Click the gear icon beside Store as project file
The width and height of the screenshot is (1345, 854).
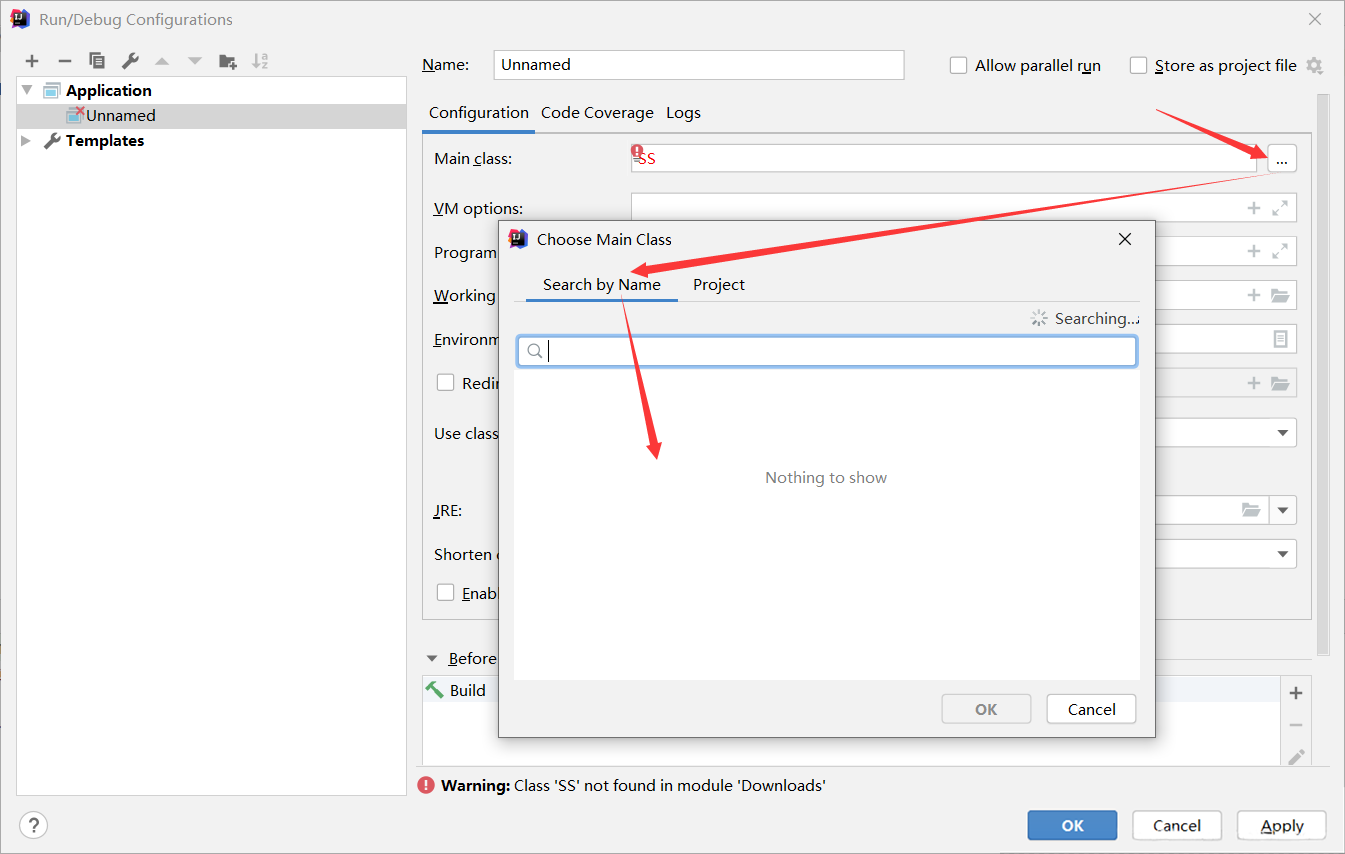coord(1314,66)
